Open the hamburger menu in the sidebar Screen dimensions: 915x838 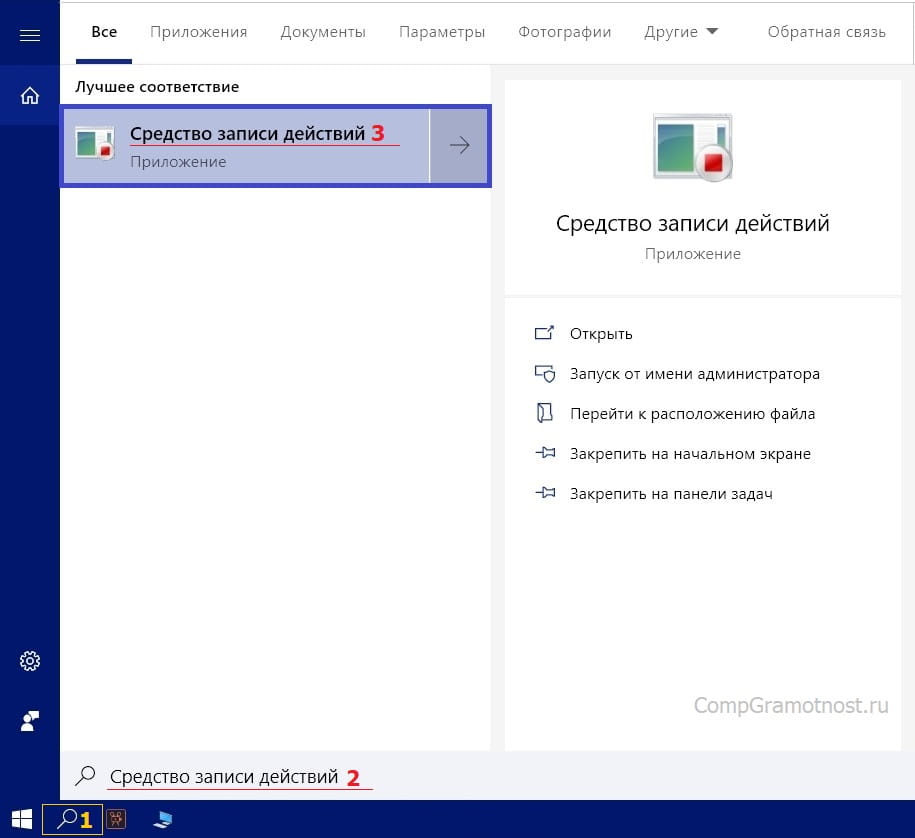30,36
